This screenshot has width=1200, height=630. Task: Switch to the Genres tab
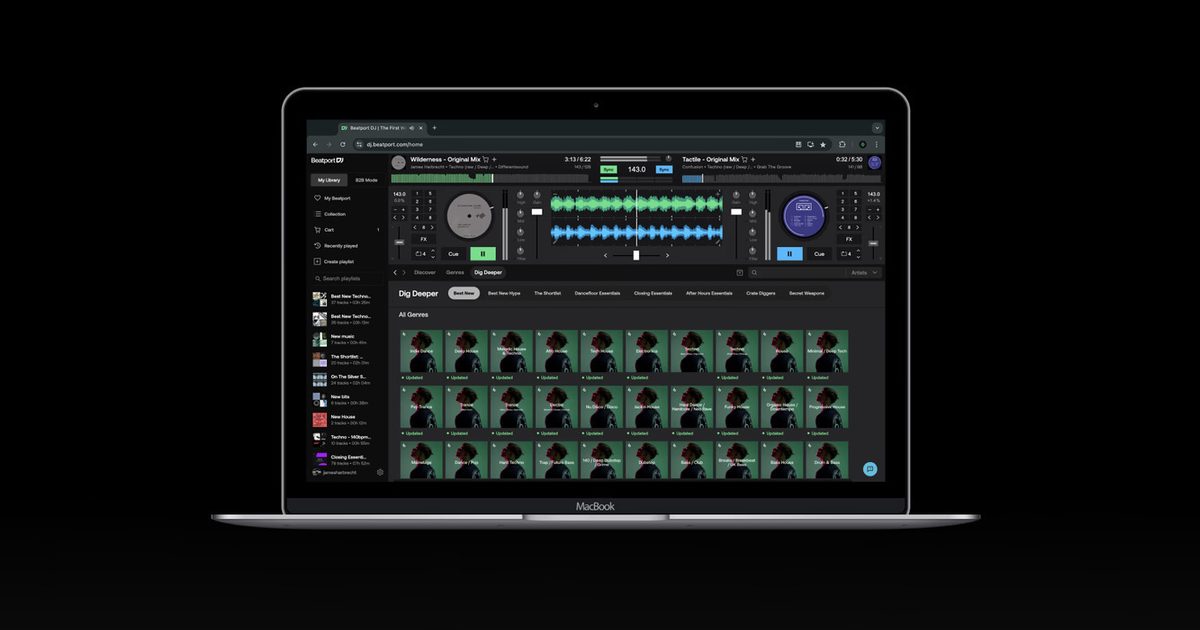[x=455, y=272]
